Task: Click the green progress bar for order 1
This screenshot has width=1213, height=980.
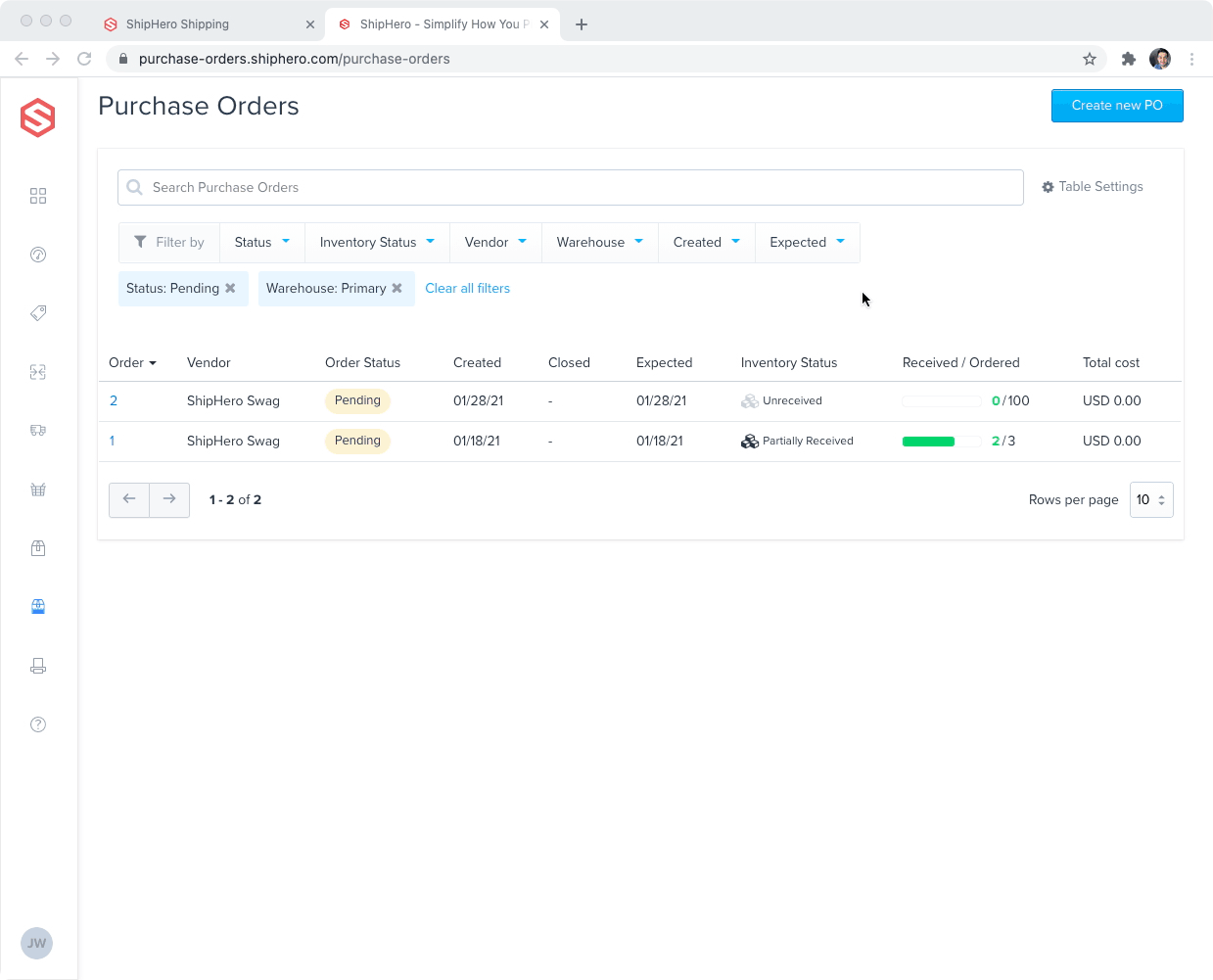Action: 941,442
